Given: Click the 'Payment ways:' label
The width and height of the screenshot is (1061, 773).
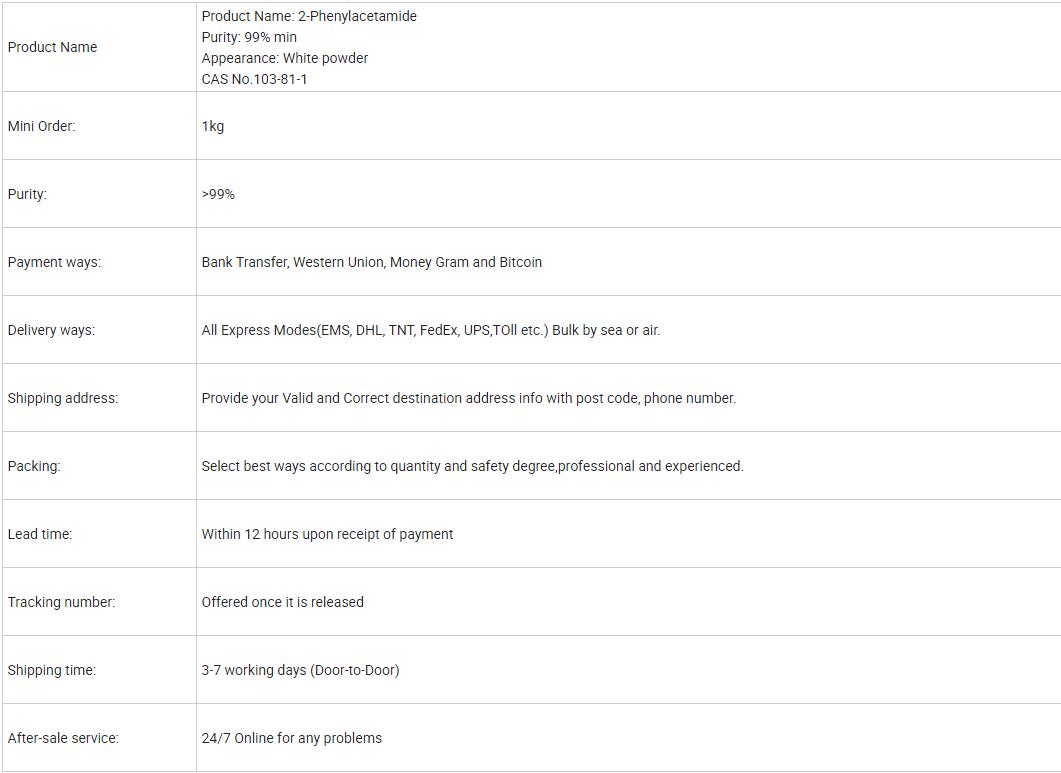Looking at the screenshot, I should pyautogui.click(x=54, y=262).
